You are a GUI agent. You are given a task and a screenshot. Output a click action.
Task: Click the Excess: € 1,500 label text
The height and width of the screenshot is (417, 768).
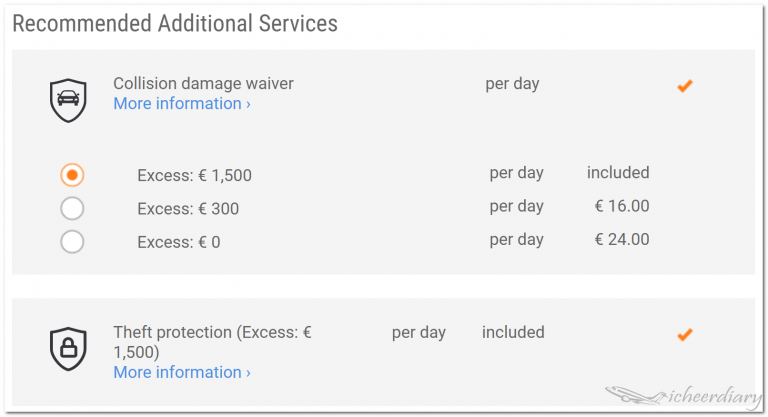[x=194, y=176]
